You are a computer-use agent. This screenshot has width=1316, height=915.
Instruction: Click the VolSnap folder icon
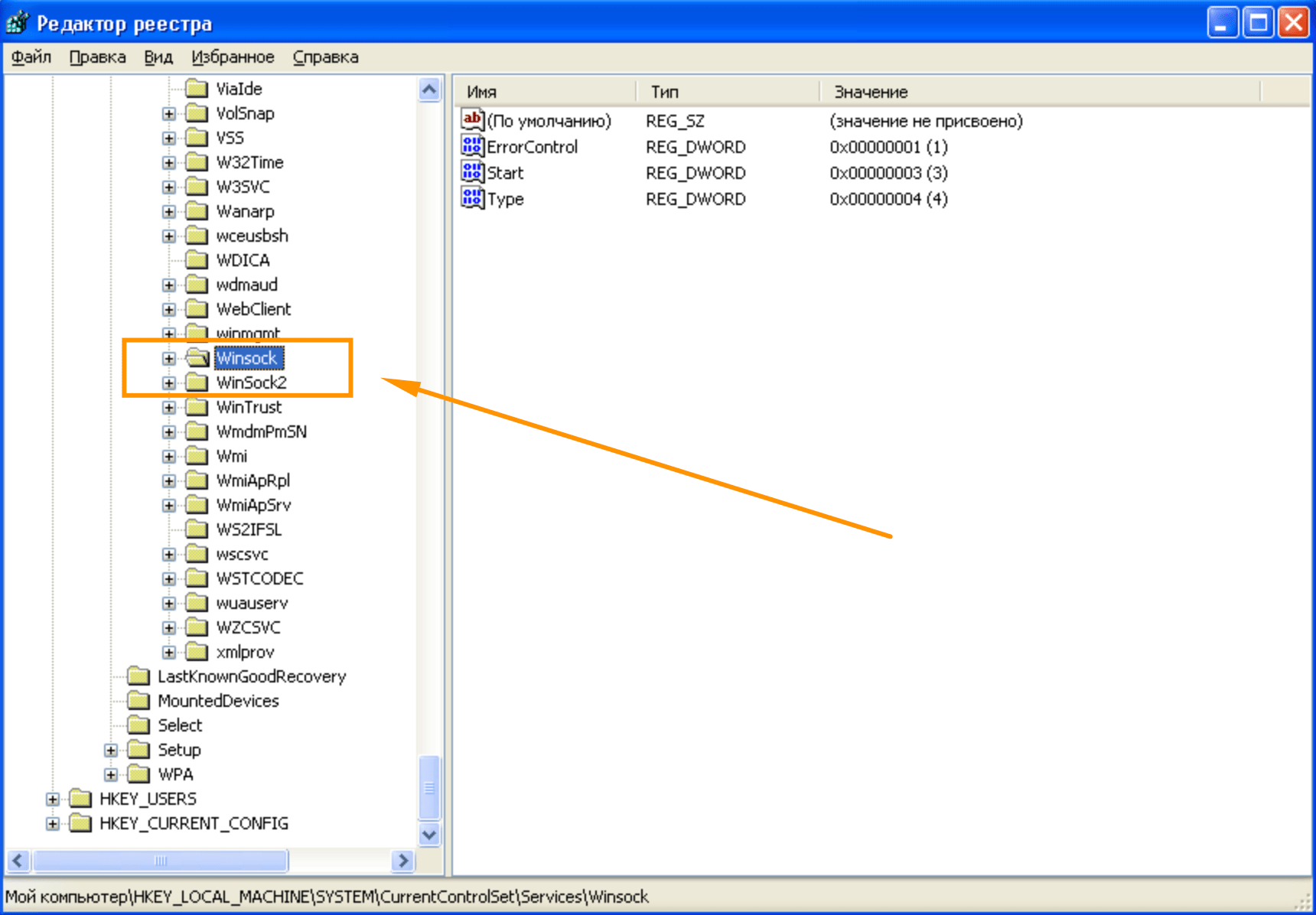click(197, 113)
